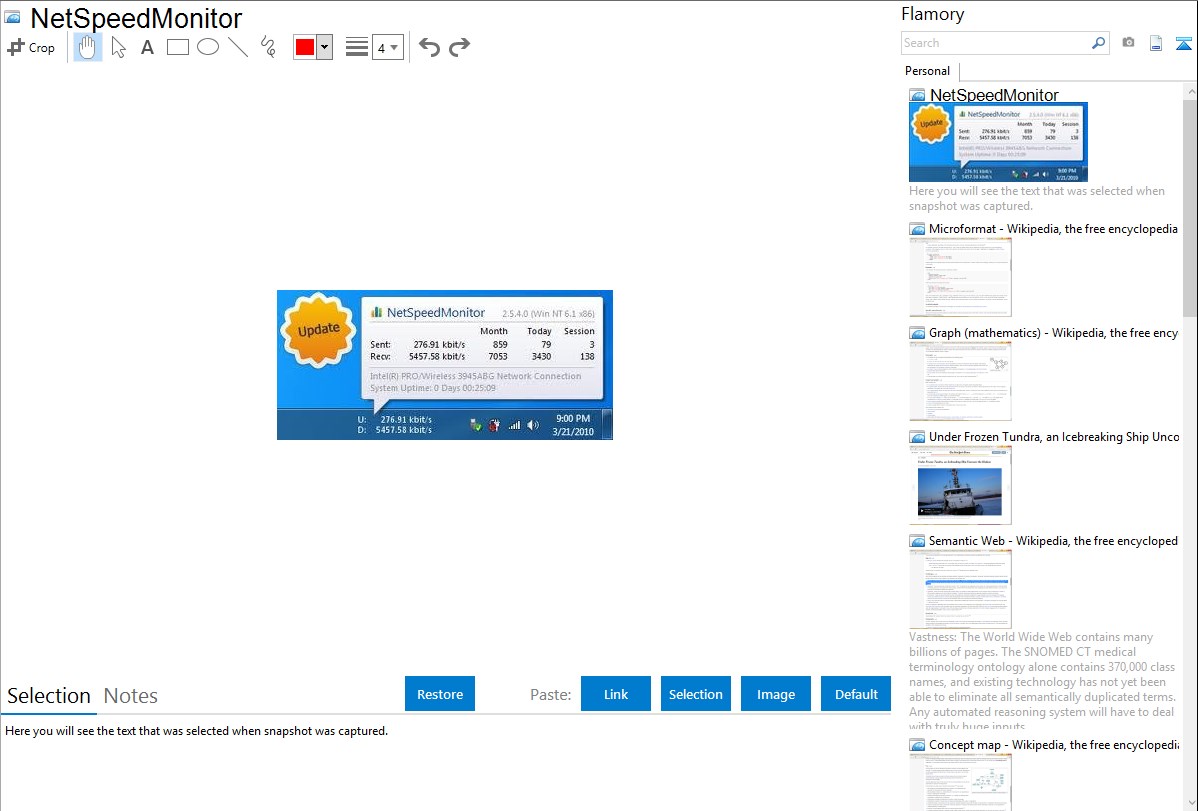Screen dimensions: 1198x811
Task: Switch to the Selection tab
Action: pyautogui.click(x=49, y=696)
